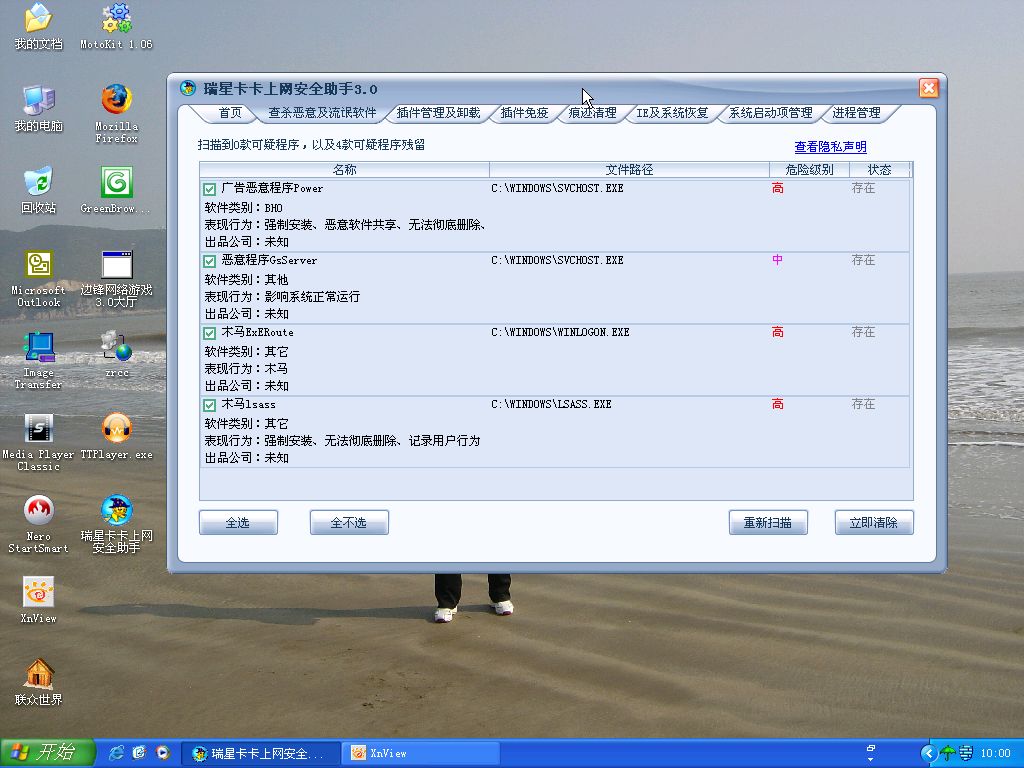
Task: Open the zrcc desktop shortcut
Action: click(x=117, y=355)
